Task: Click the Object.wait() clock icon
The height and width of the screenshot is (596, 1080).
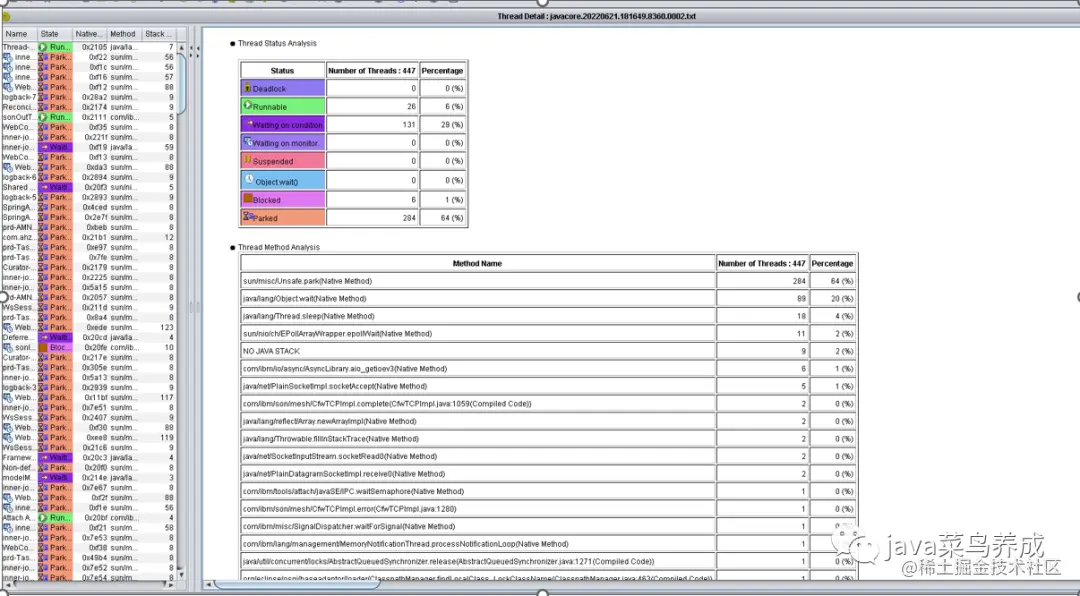Action: (x=249, y=179)
